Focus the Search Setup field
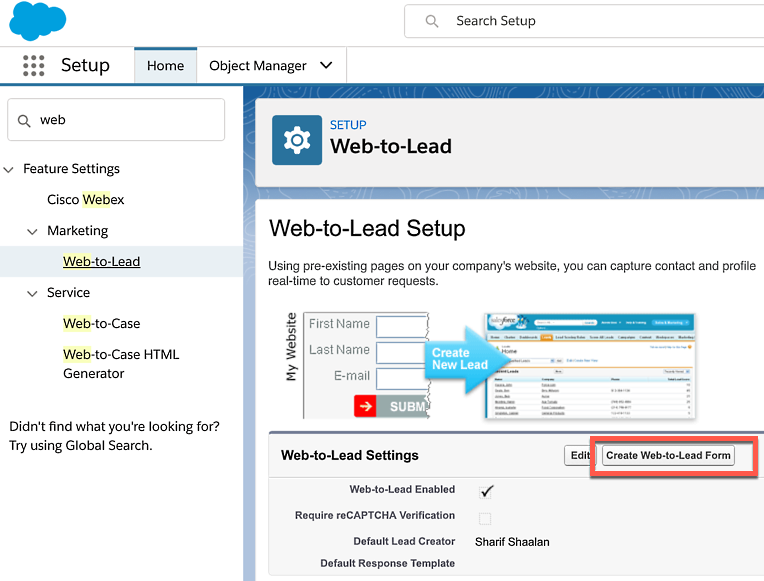The image size is (764, 581). (x=585, y=21)
